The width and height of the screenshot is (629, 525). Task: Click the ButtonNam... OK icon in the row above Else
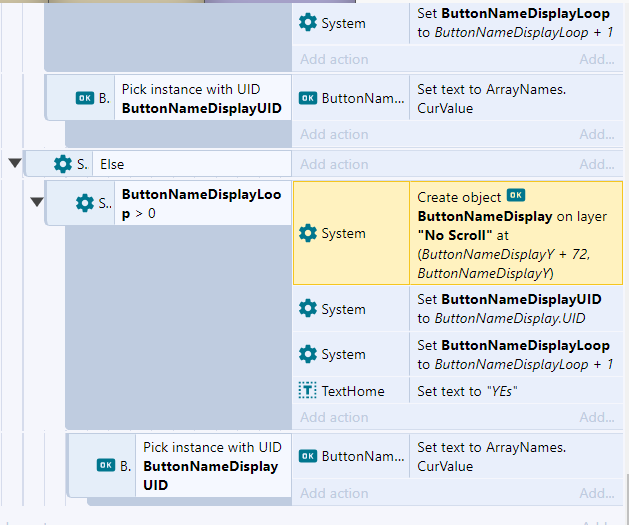click(x=308, y=98)
